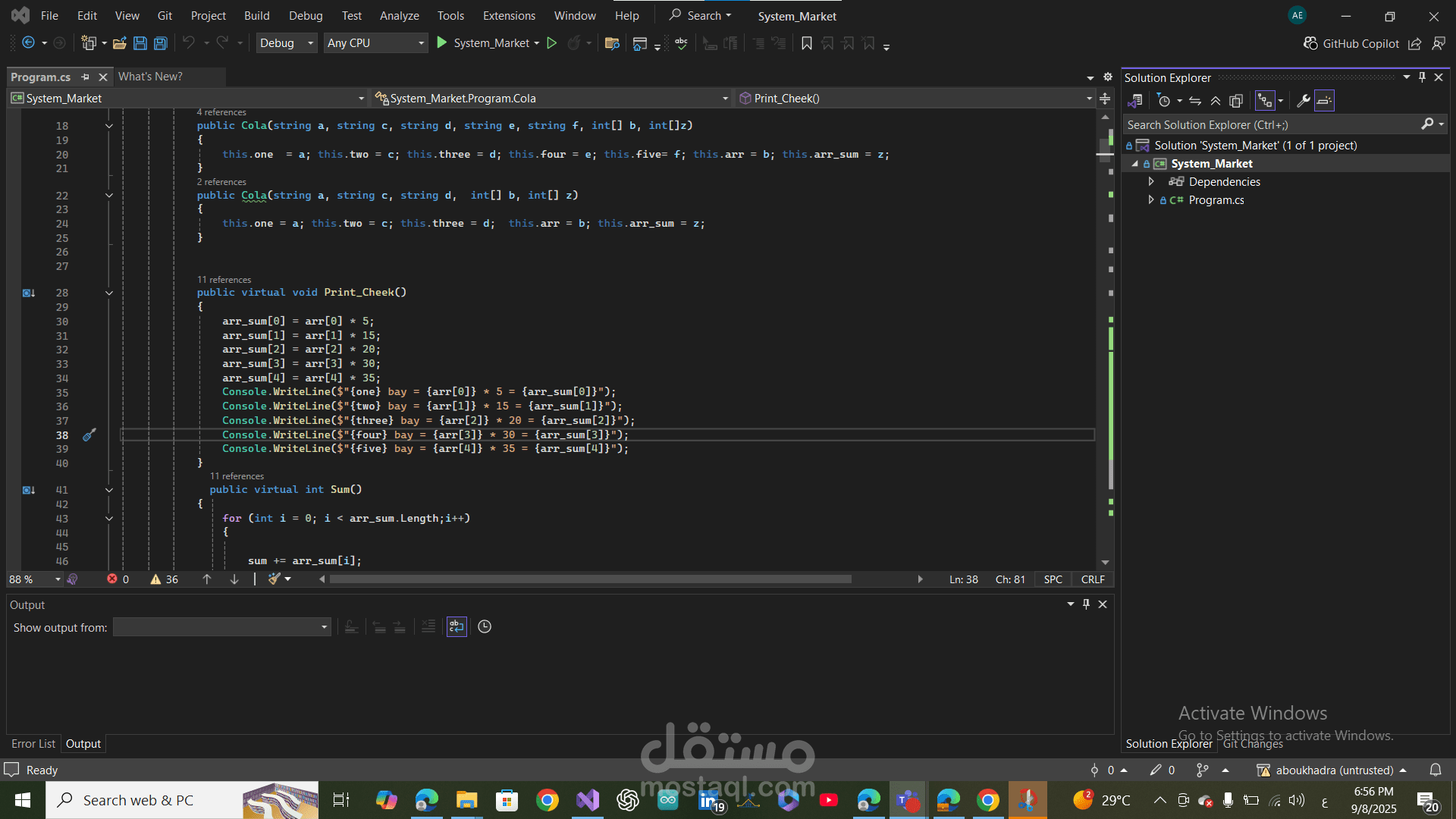Image resolution: width=1456 pixels, height=819 pixels.
Task: Click the New Item toolbar icon
Action: [89, 43]
